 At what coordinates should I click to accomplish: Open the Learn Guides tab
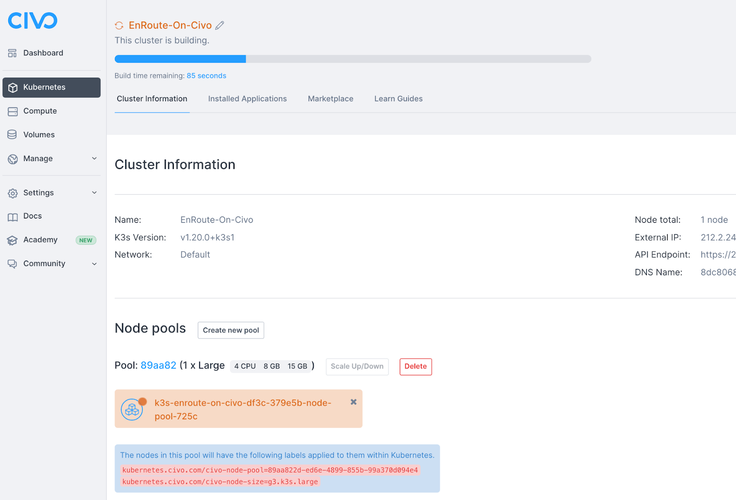coord(399,99)
